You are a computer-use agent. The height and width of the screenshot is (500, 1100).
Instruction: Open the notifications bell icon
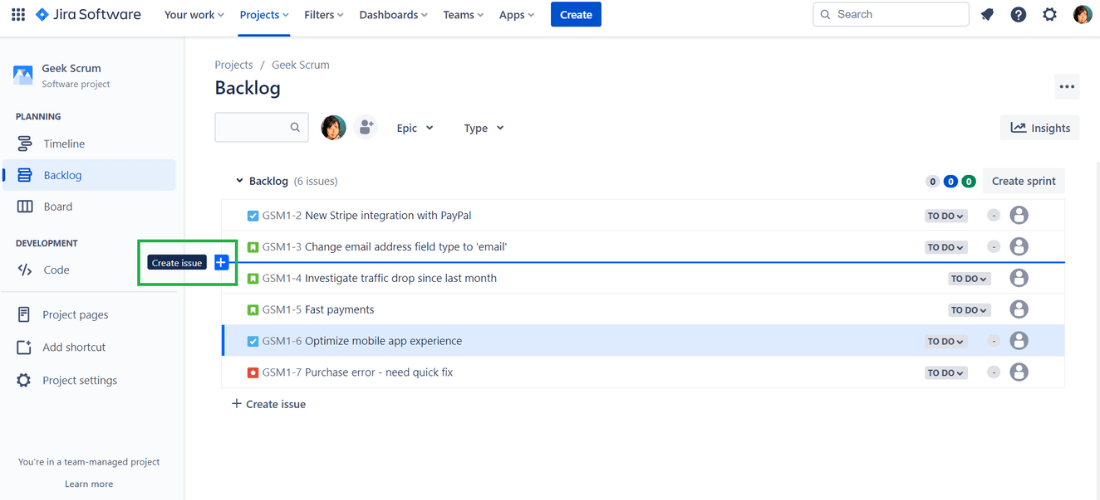(x=987, y=14)
